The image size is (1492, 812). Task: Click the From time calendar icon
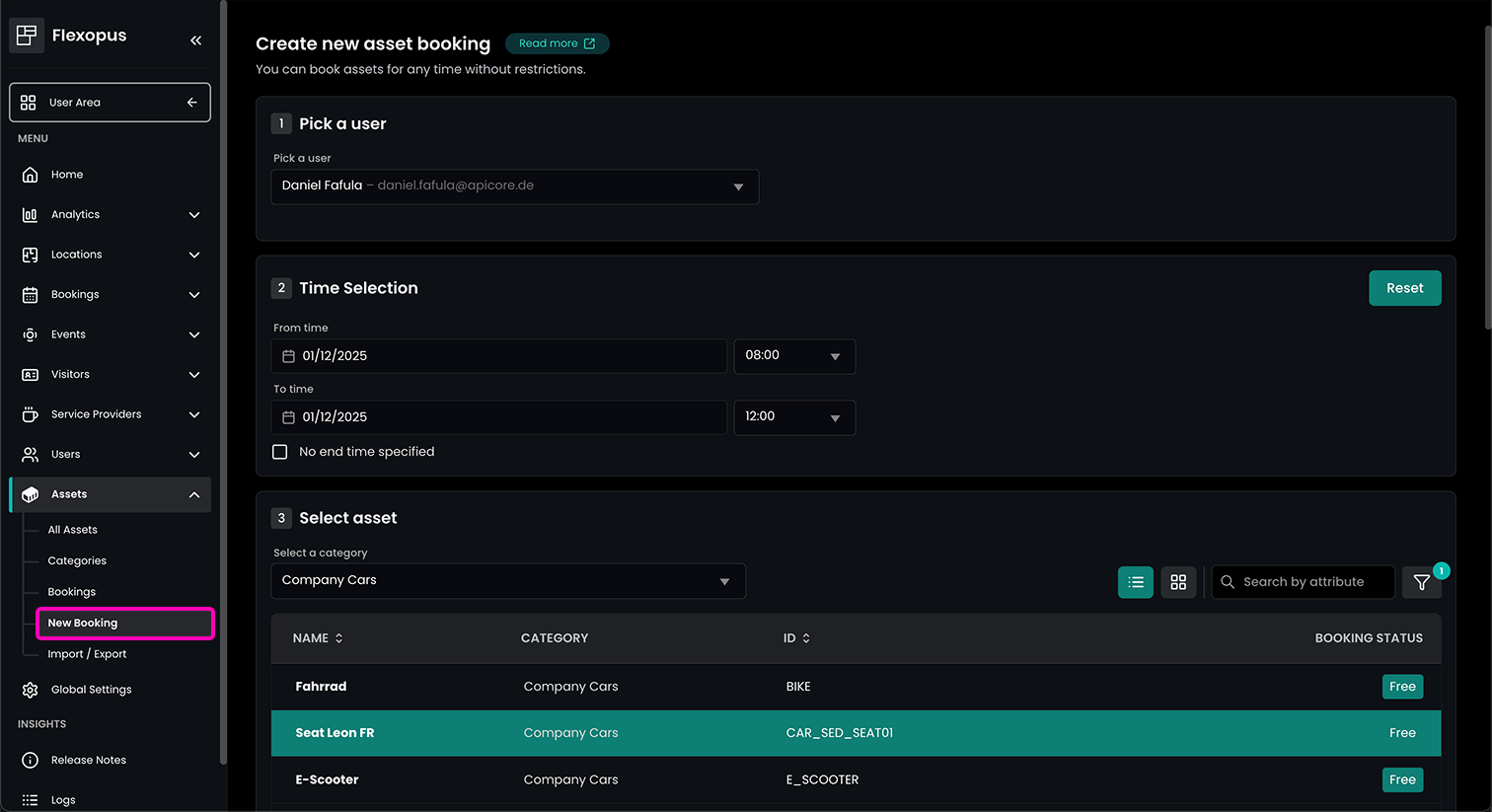coord(288,356)
